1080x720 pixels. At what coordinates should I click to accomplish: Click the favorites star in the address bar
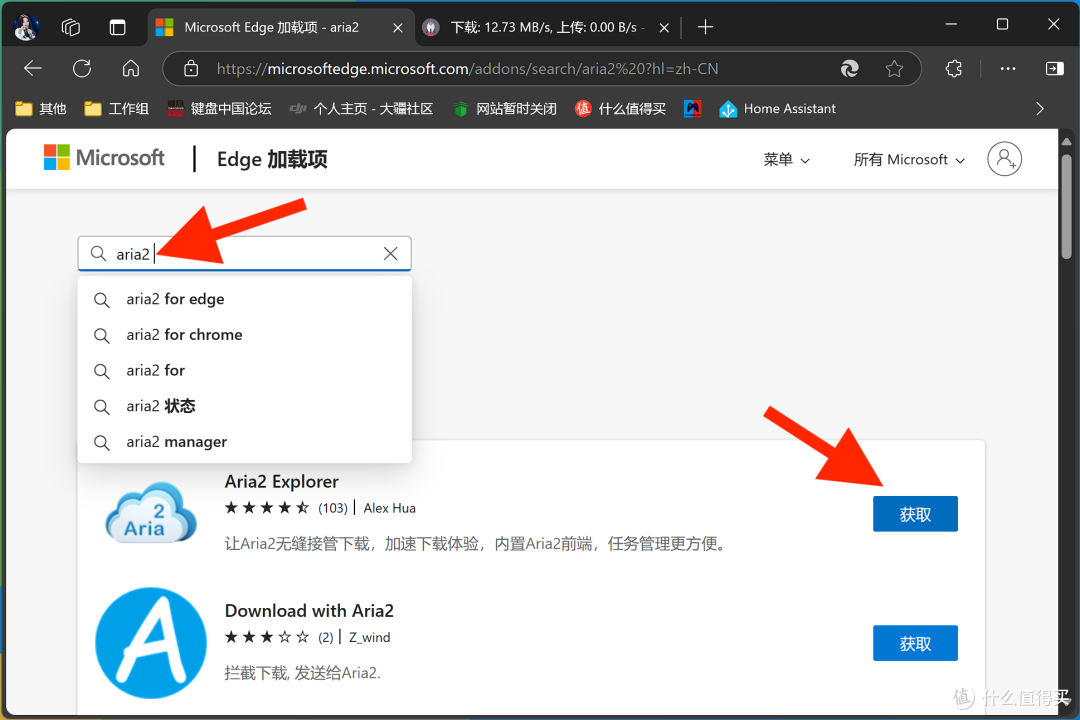(894, 68)
